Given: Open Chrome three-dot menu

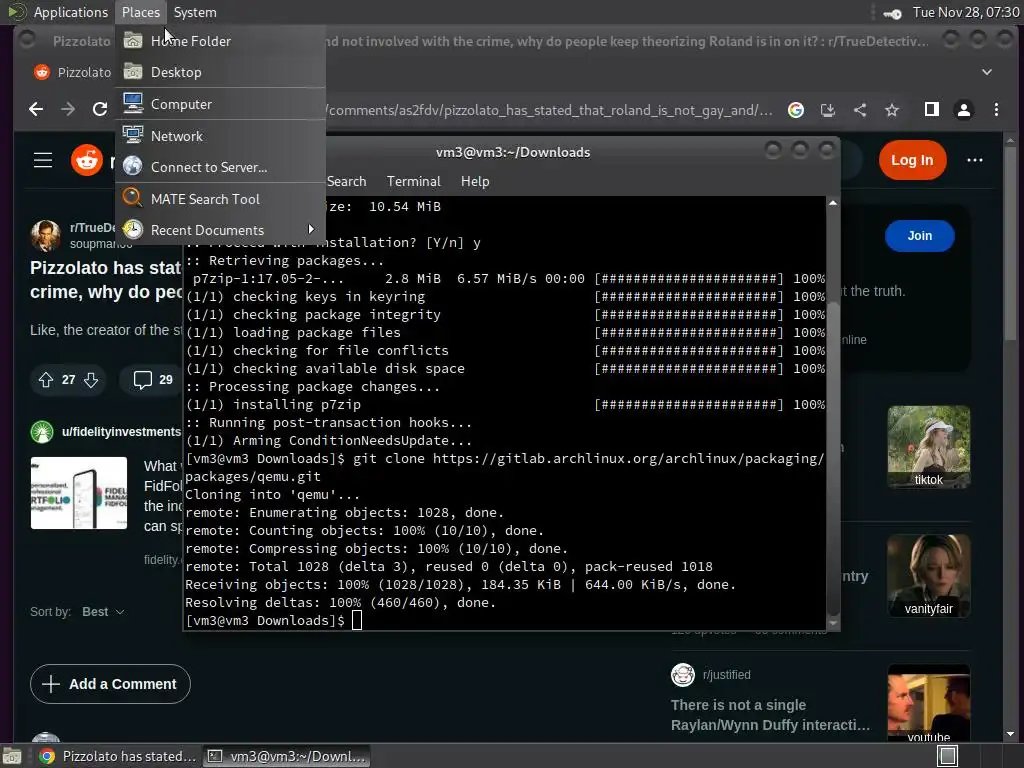Looking at the screenshot, I should pos(996,110).
